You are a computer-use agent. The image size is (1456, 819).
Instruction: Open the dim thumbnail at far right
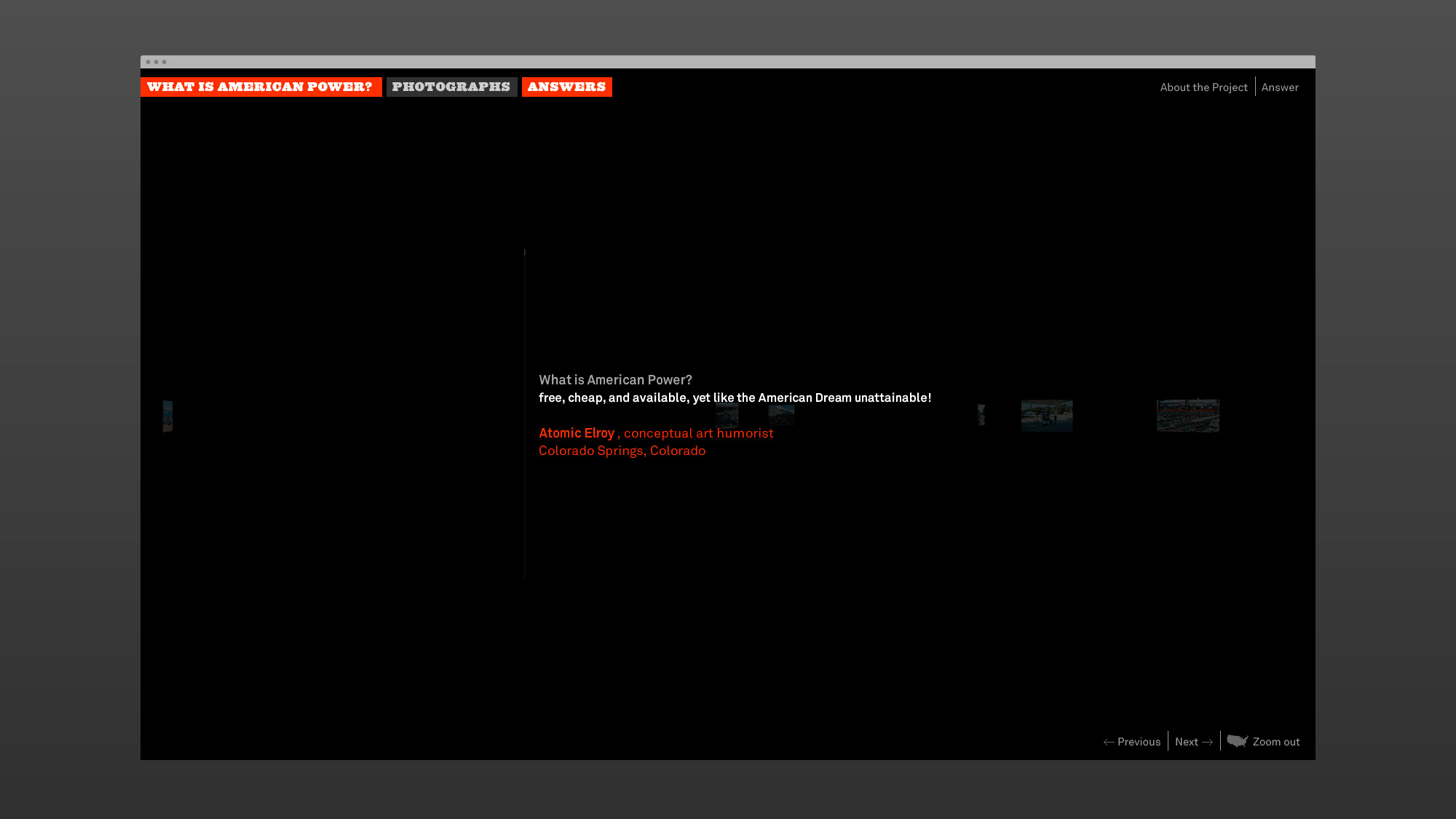coord(1187,416)
